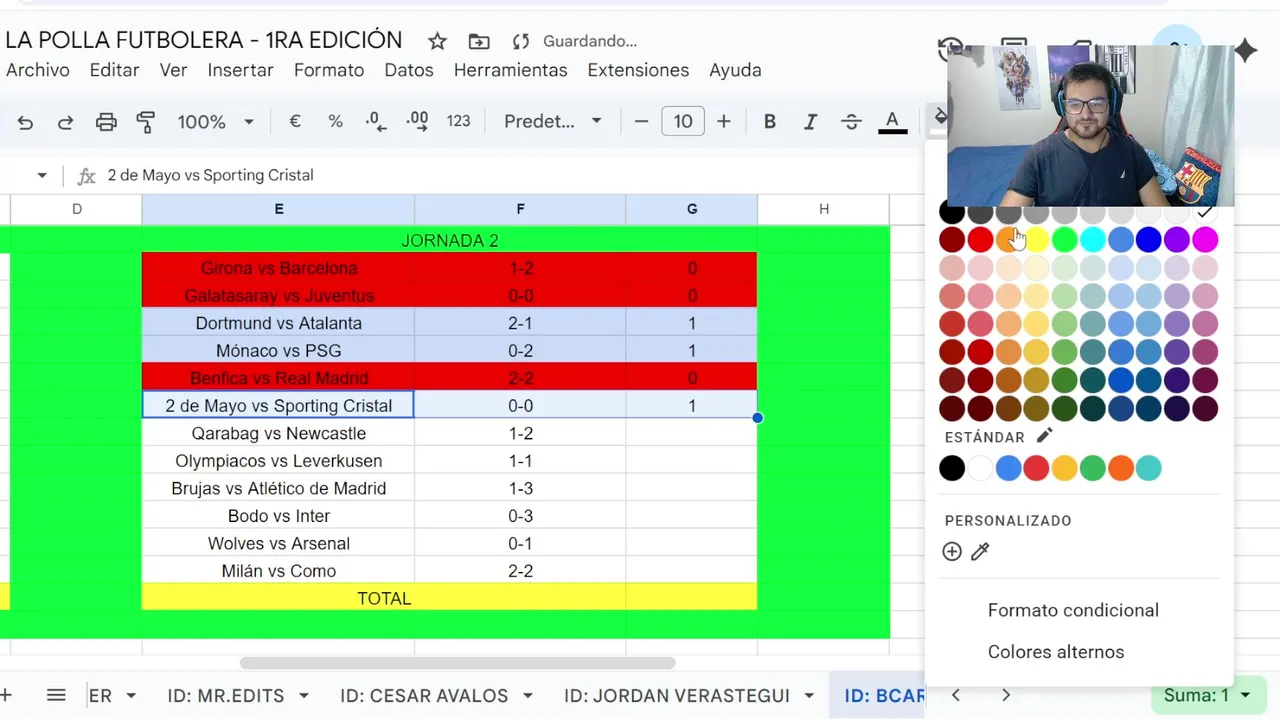Image resolution: width=1280 pixels, height=720 pixels.
Task: Select column G header
Action: click(692, 209)
